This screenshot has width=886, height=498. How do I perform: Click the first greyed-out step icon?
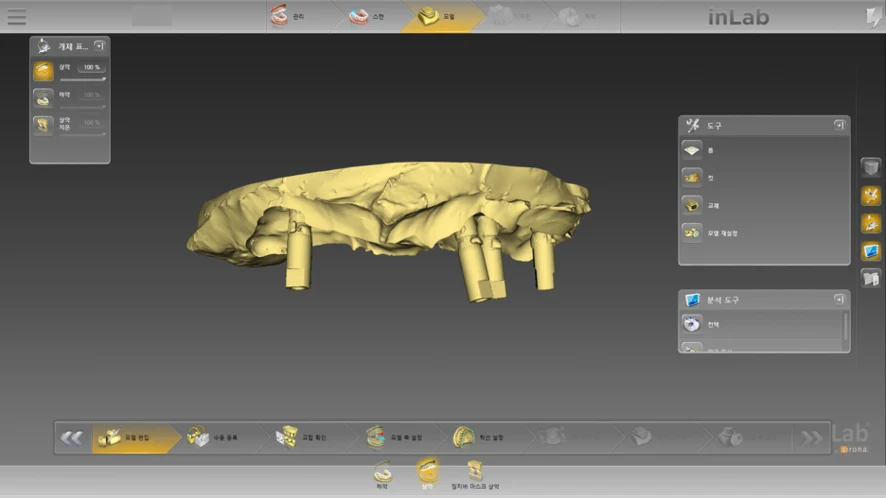pos(553,436)
